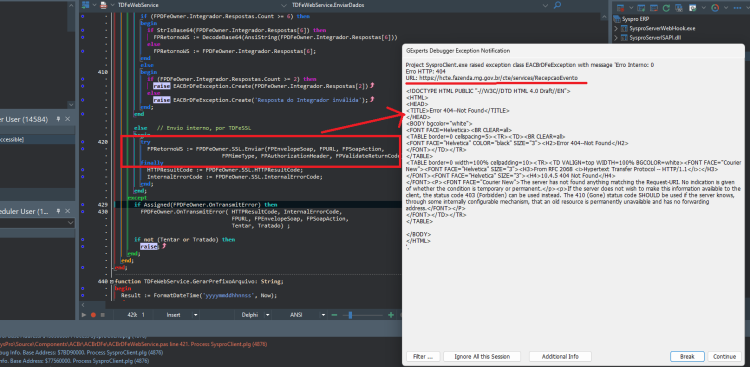Viewport: 750px width, 367px height.
Task: Expand the SysproServerISAPI.dll project node
Action: (x=617, y=37)
